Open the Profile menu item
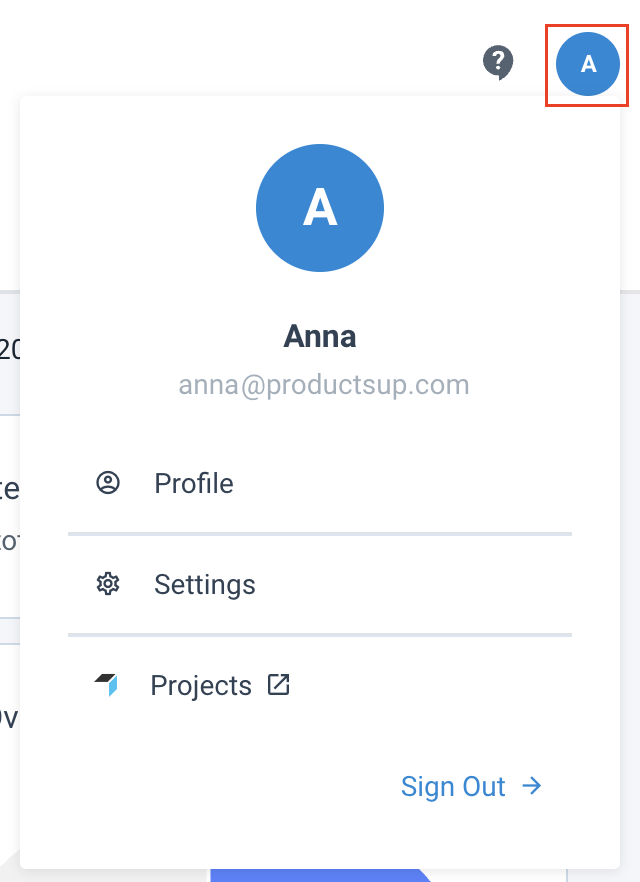 pyautogui.click(x=194, y=484)
